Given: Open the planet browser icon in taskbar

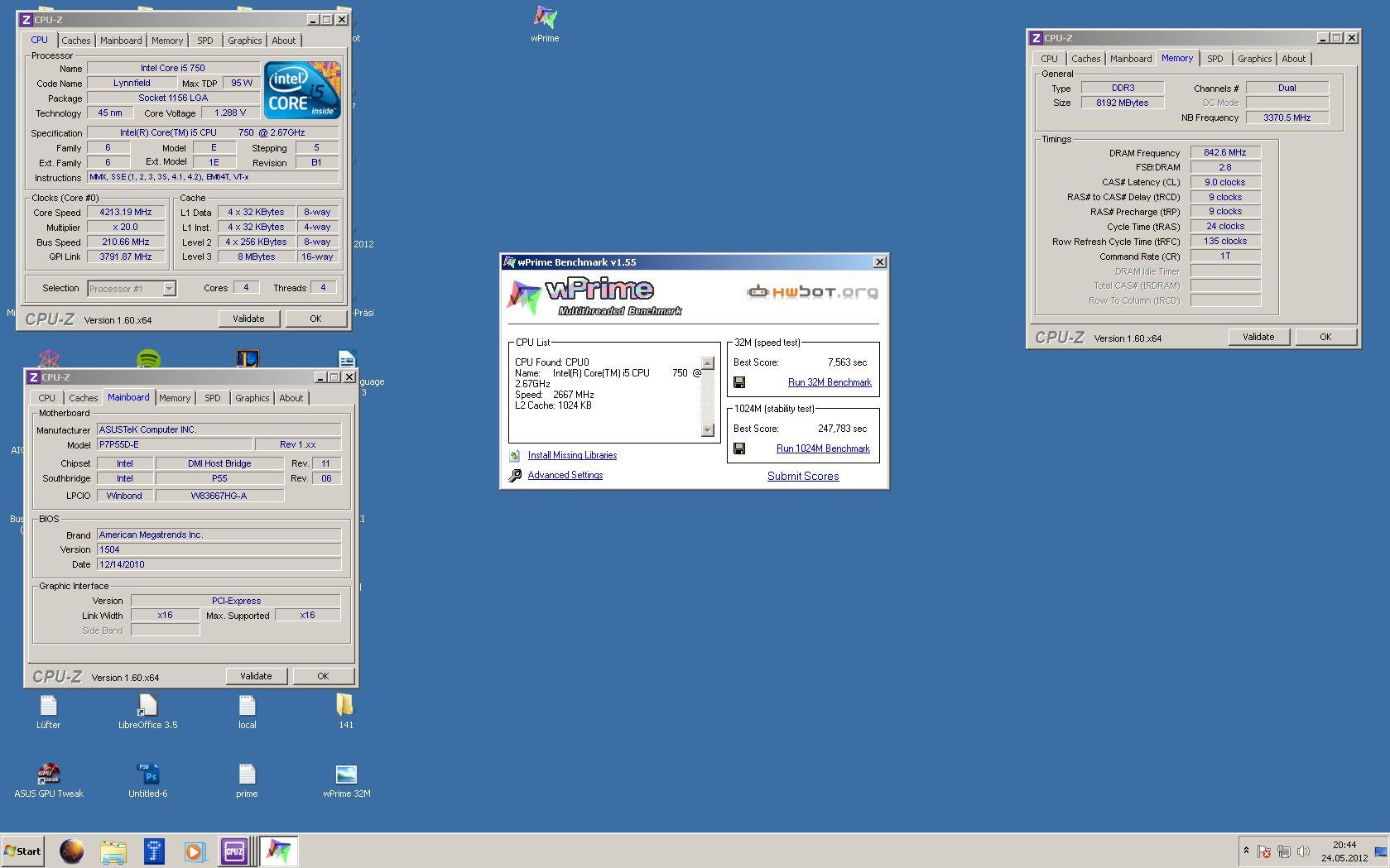Looking at the screenshot, I should 71,851.
